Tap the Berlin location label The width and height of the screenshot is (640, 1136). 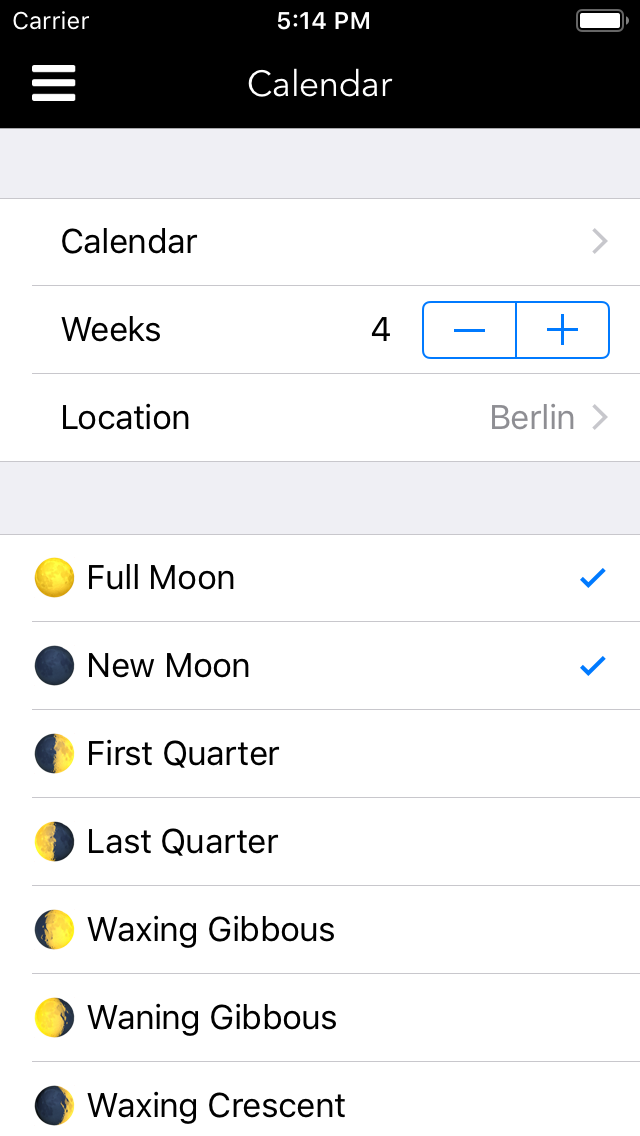533,417
